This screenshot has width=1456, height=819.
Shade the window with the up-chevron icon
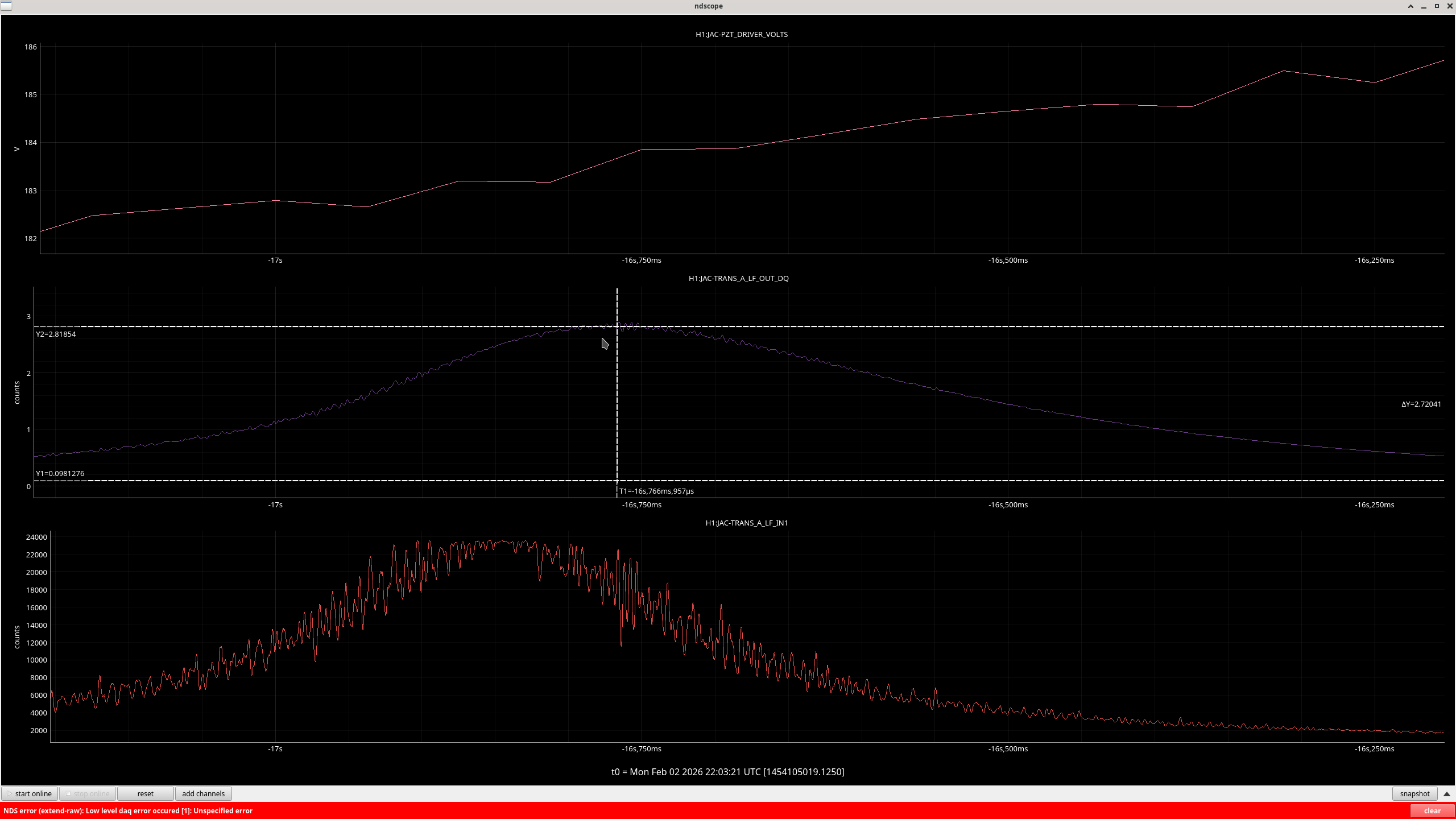pyautogui.click(x=1410, y=6)
